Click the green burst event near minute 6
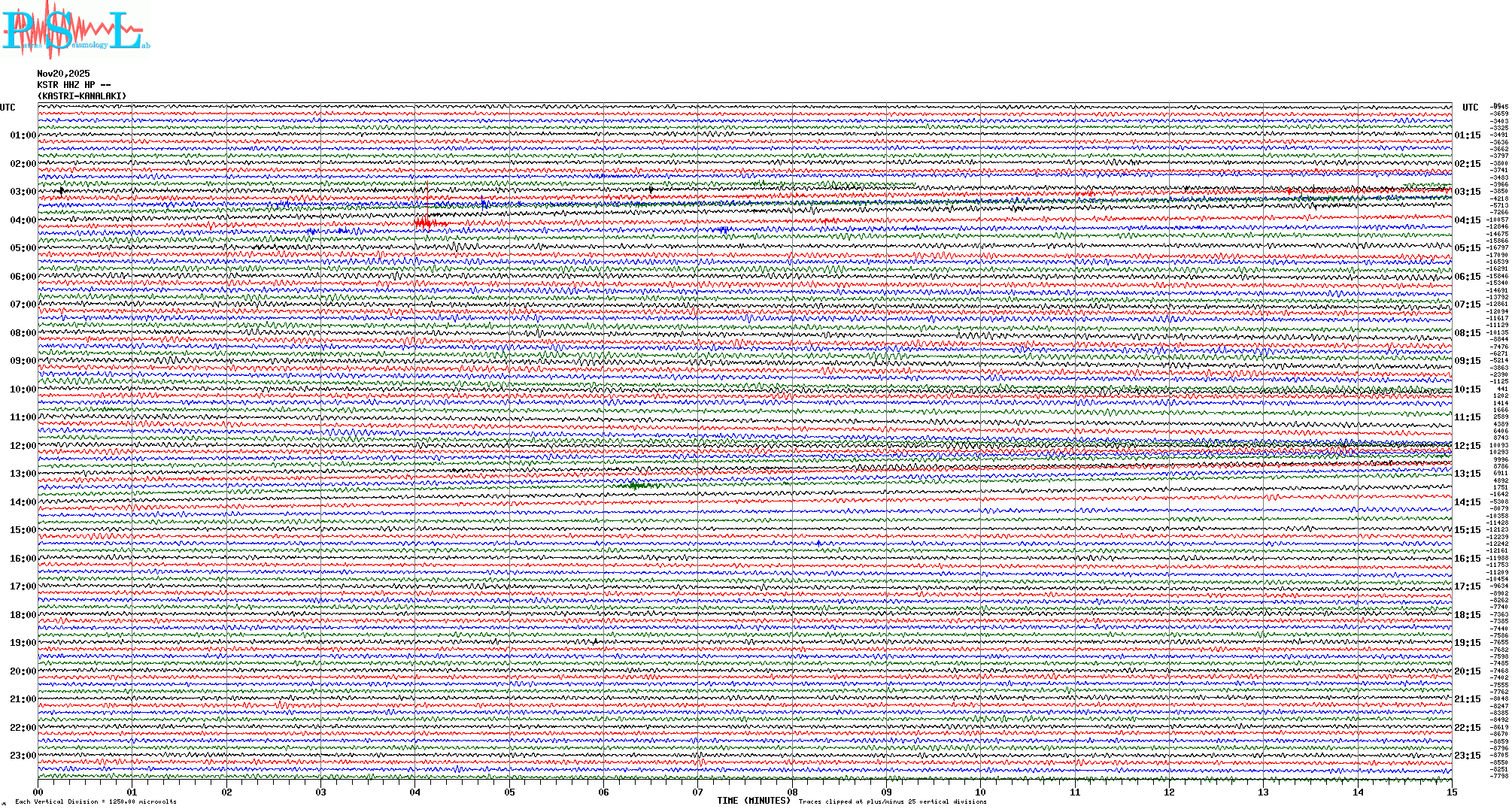This screenshot has height=812, width=1512. click(636, 486)
